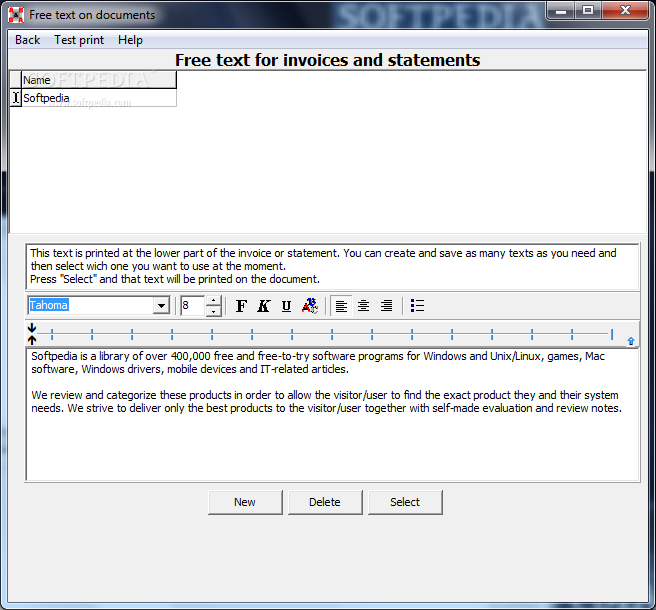The width and height of the screenshot is (656, 610).
Task: Toggle bullet list formatting
Action: [417, 306]
